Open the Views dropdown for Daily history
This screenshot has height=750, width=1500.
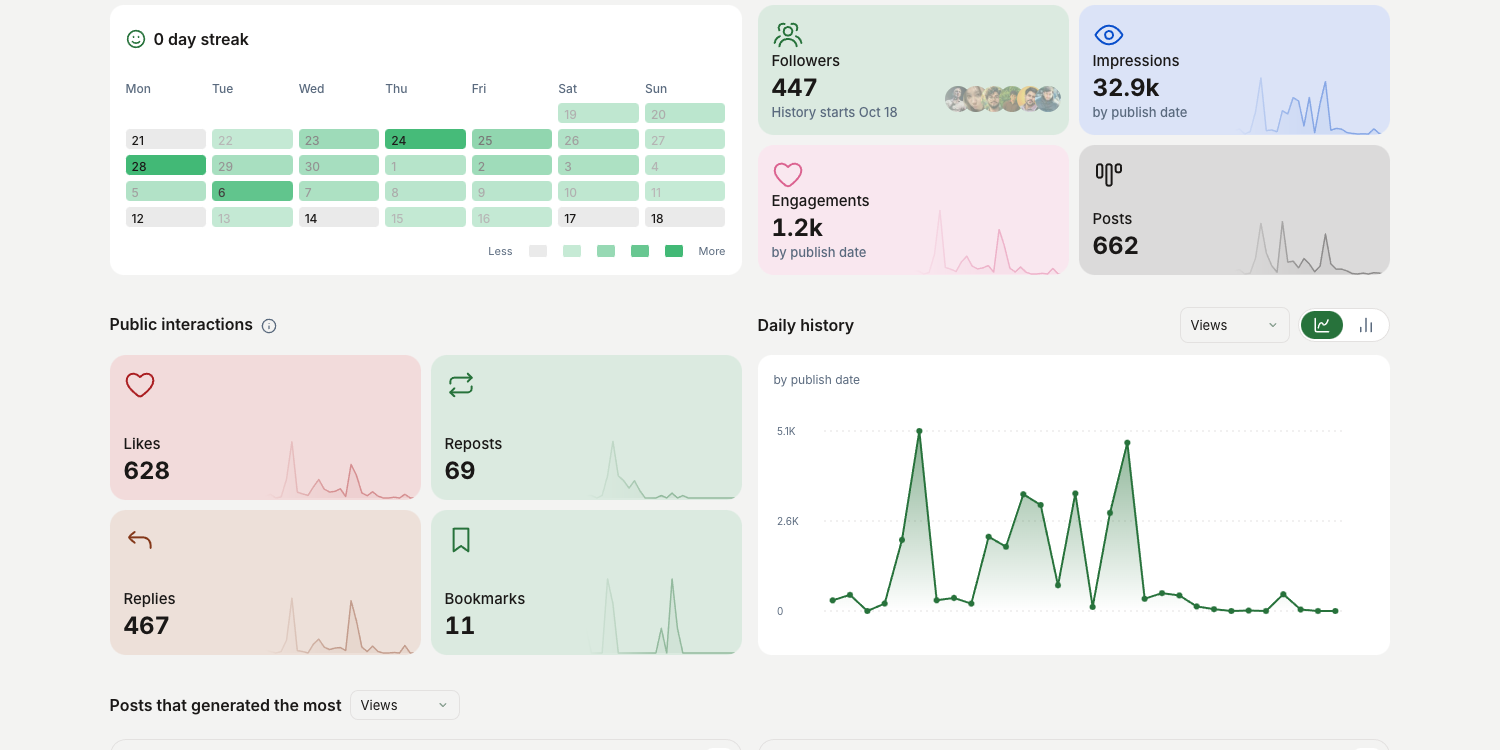[x=1235, y=325]
